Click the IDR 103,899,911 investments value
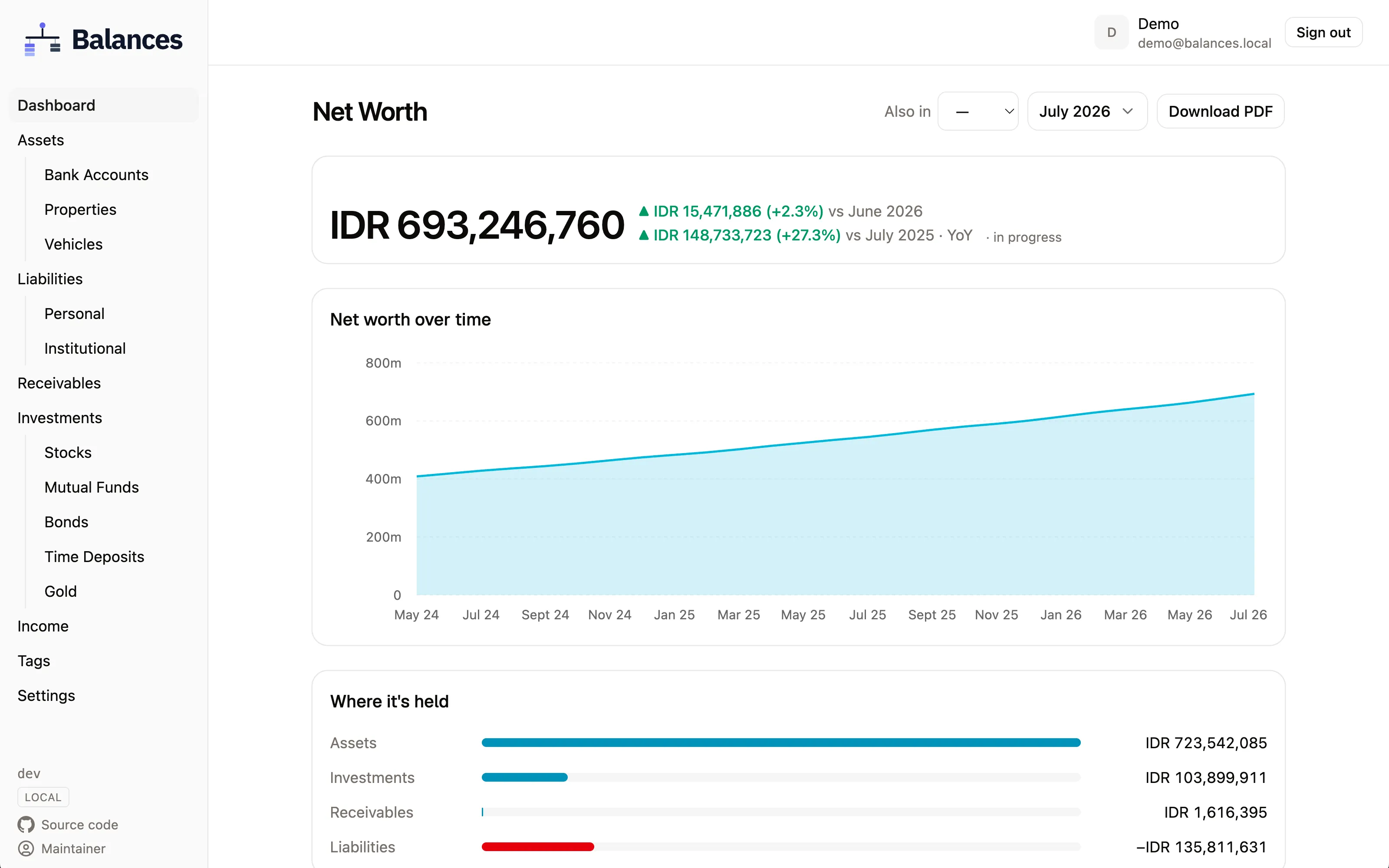Screen dimensions: 1389x868 coord(1206,777)
